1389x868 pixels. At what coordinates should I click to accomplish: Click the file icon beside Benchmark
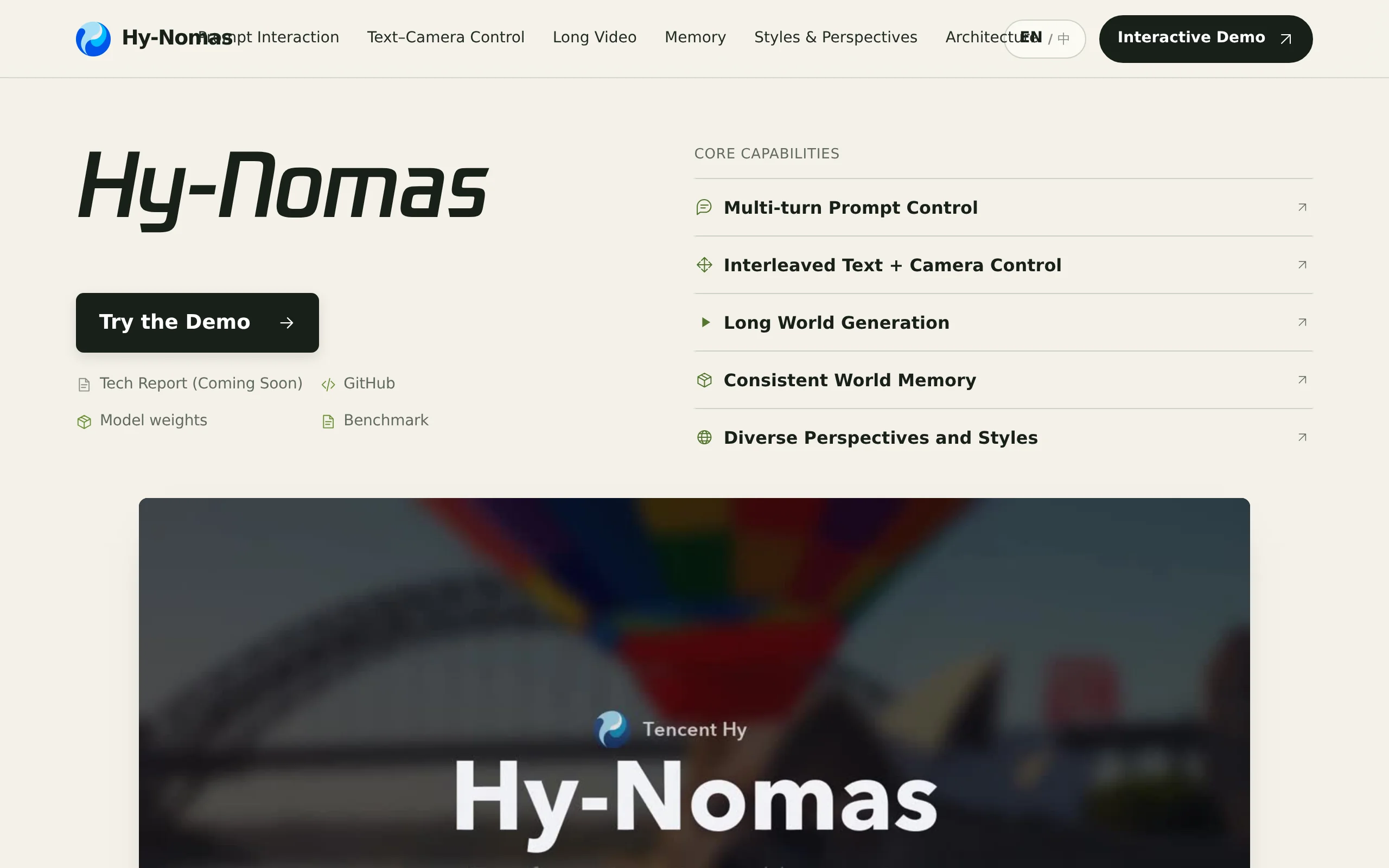pos(328,422)
